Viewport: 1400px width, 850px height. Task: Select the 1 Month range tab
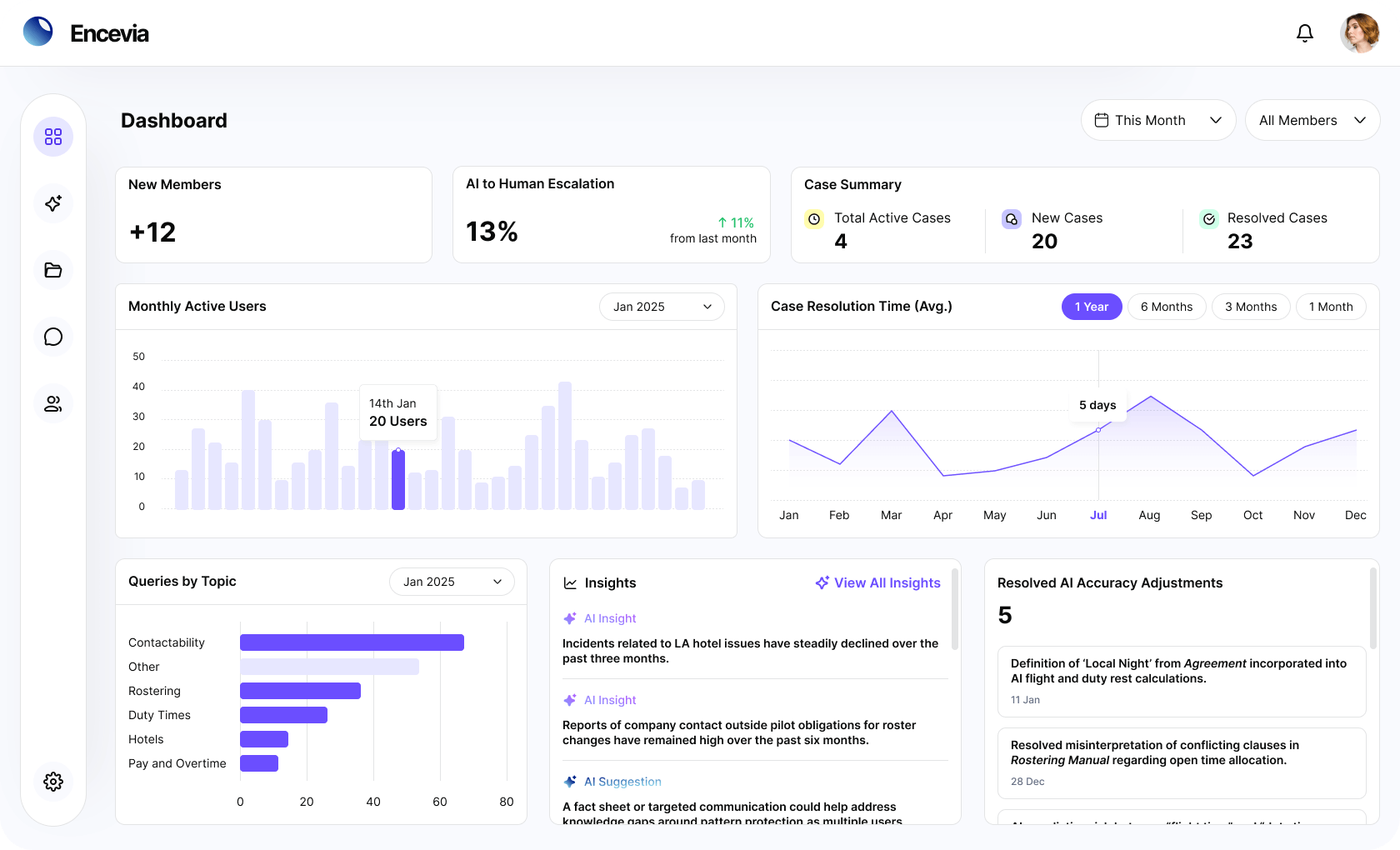(1331, 307)
